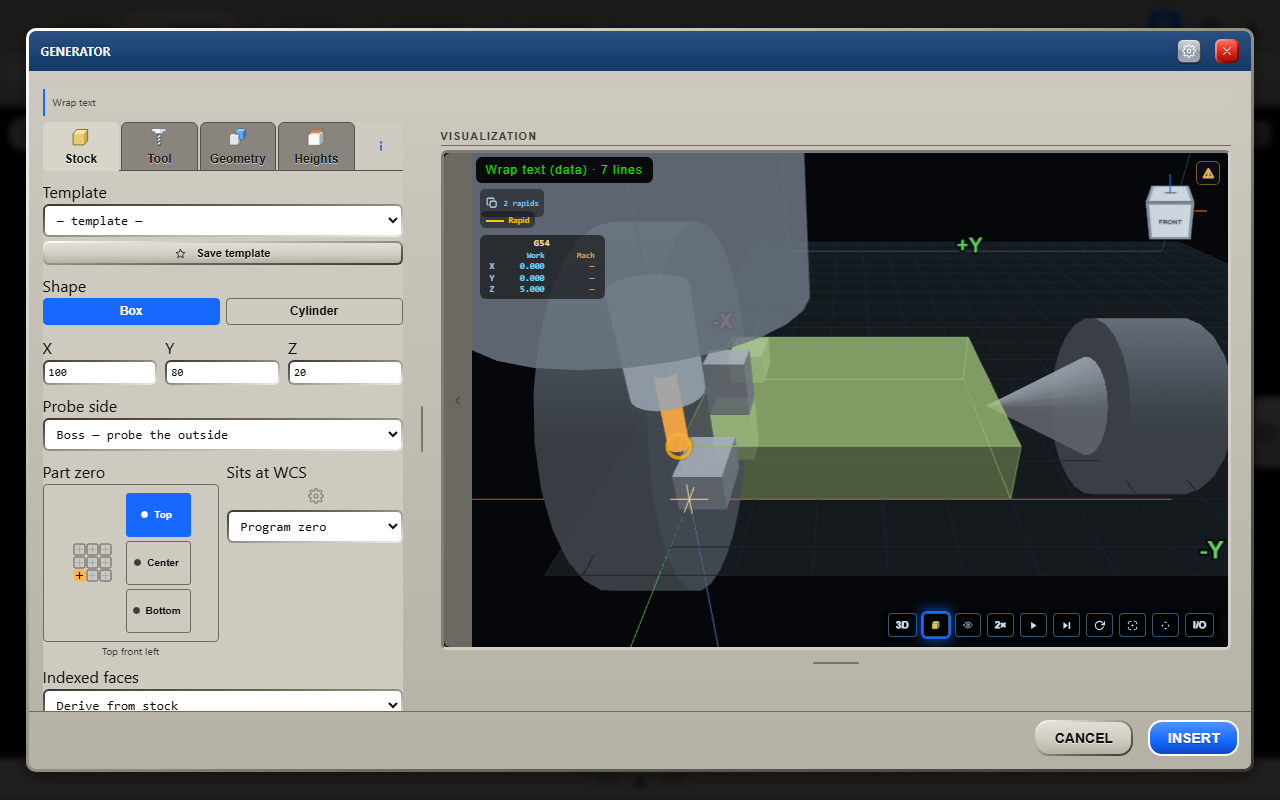Step forward in the simulation
Viewport: 1280px width, 800px height.
[x=1067, y=625]
